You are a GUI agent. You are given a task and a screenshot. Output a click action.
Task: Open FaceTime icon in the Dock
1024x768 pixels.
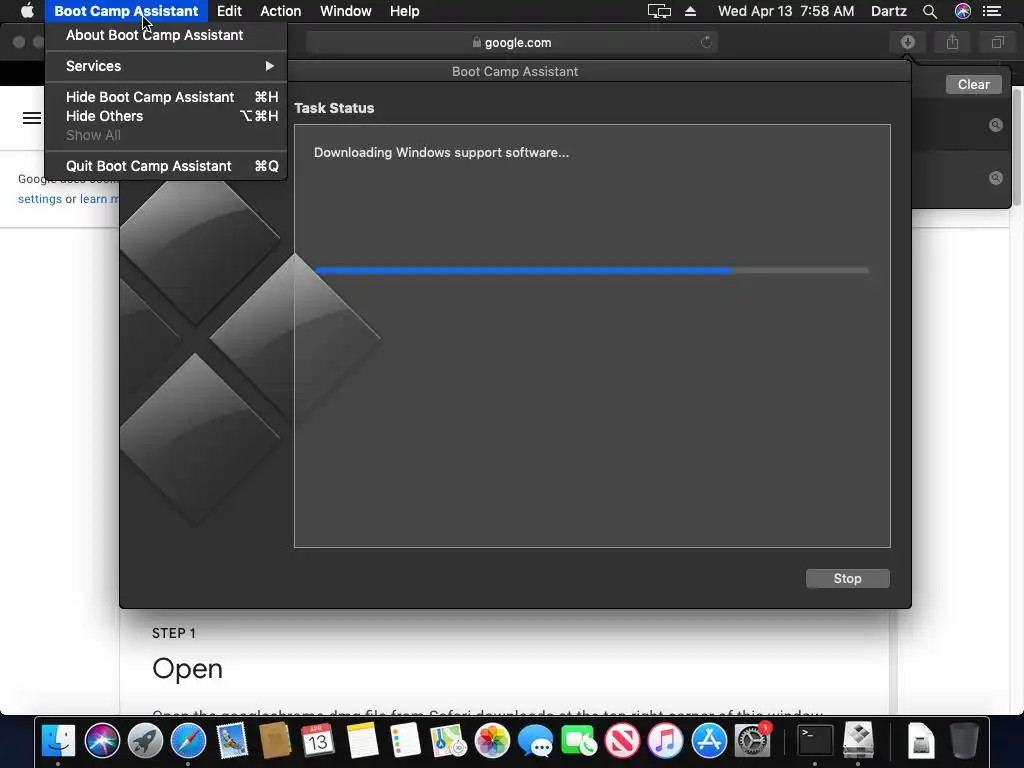click(x=579, y=741)
